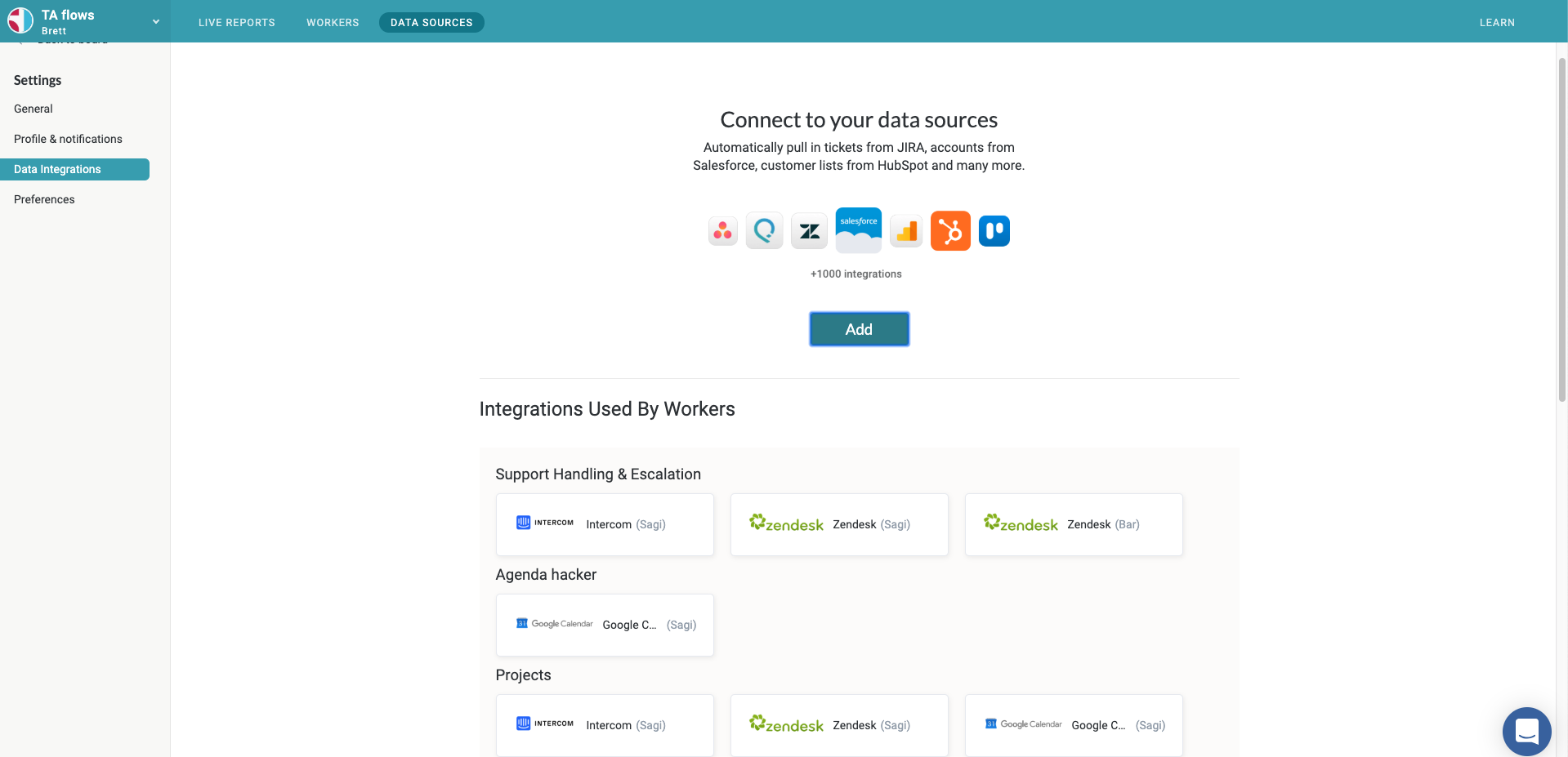Switch to the Live Reports tab
The width and height of the screenshot is (1568, 757).
coord(236,23)
